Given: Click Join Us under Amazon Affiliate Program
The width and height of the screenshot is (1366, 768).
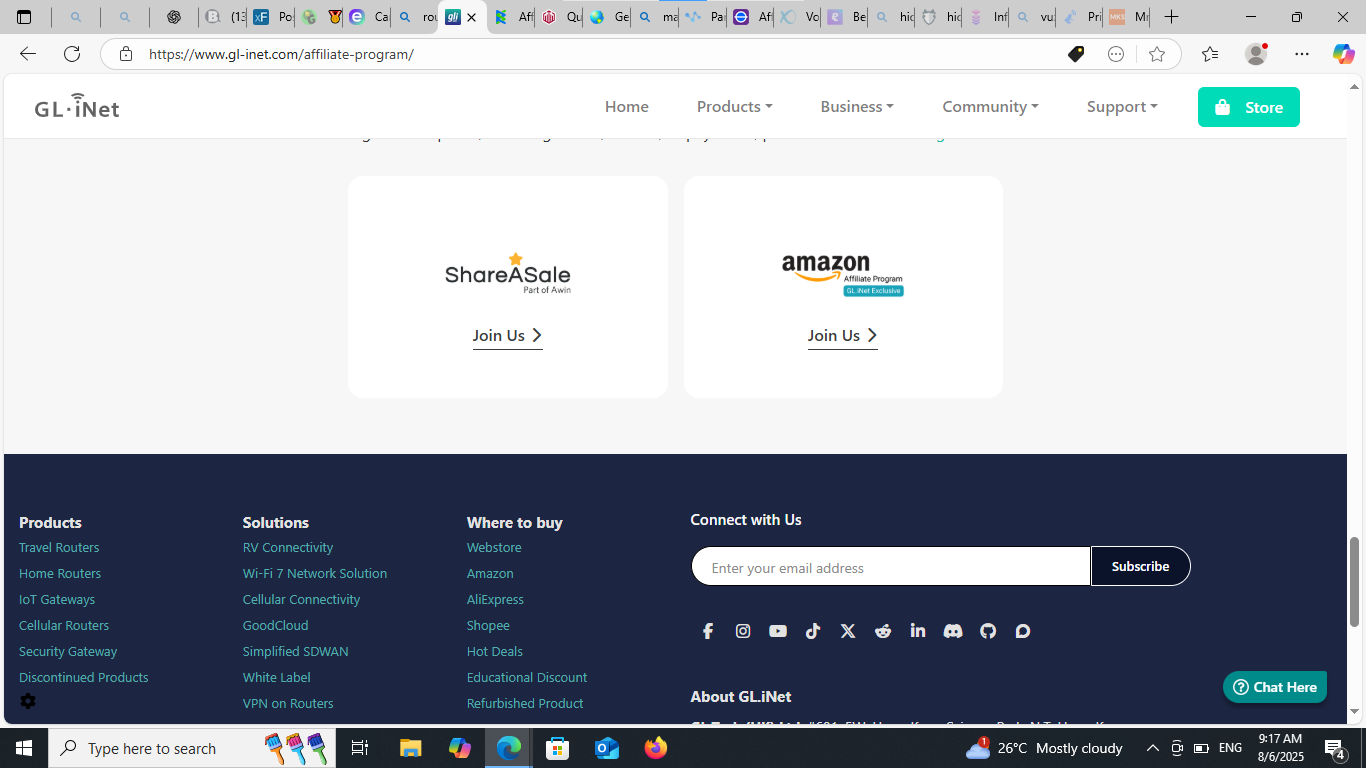Looking at the screenshot, I should pyautogui.click(x=842, y=335).
